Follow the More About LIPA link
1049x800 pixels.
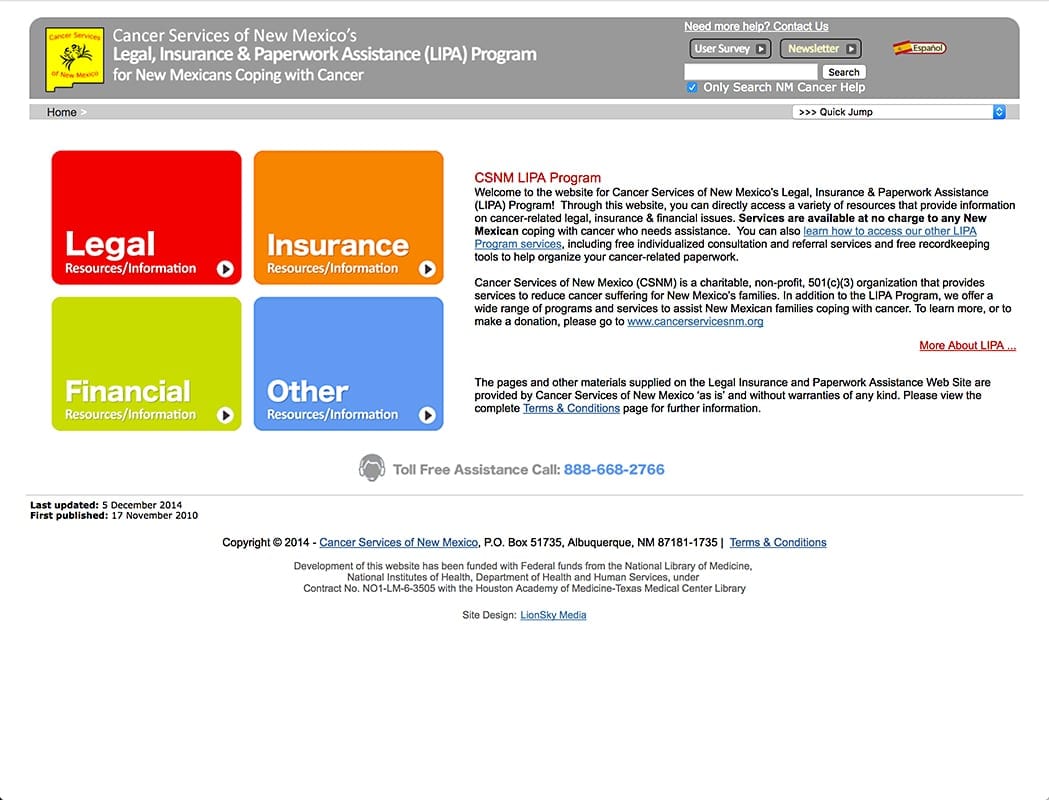(x=967, y=346)
